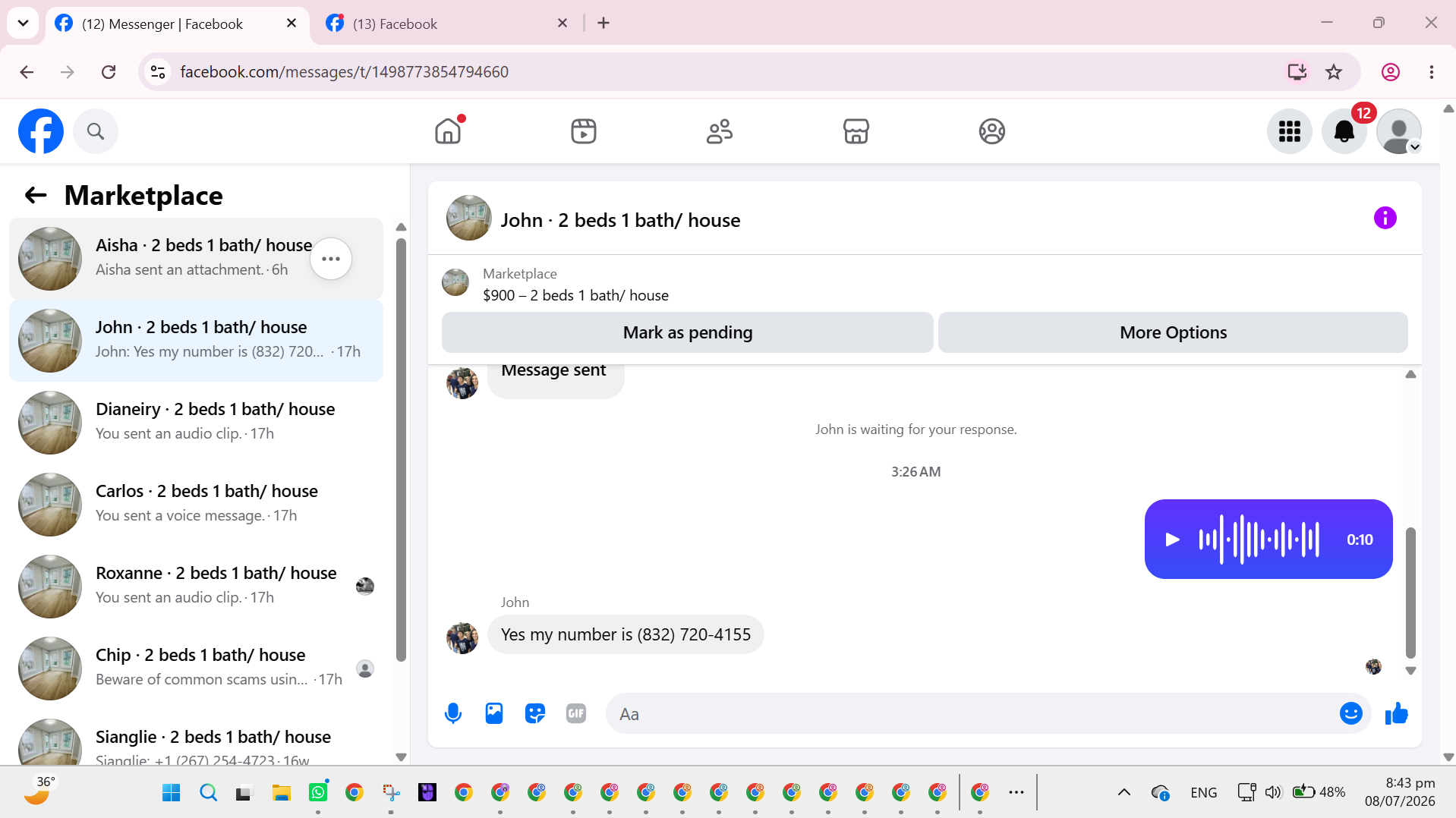
Task: Go back from Marketplace chats list
Action: (x=36, y=196)
